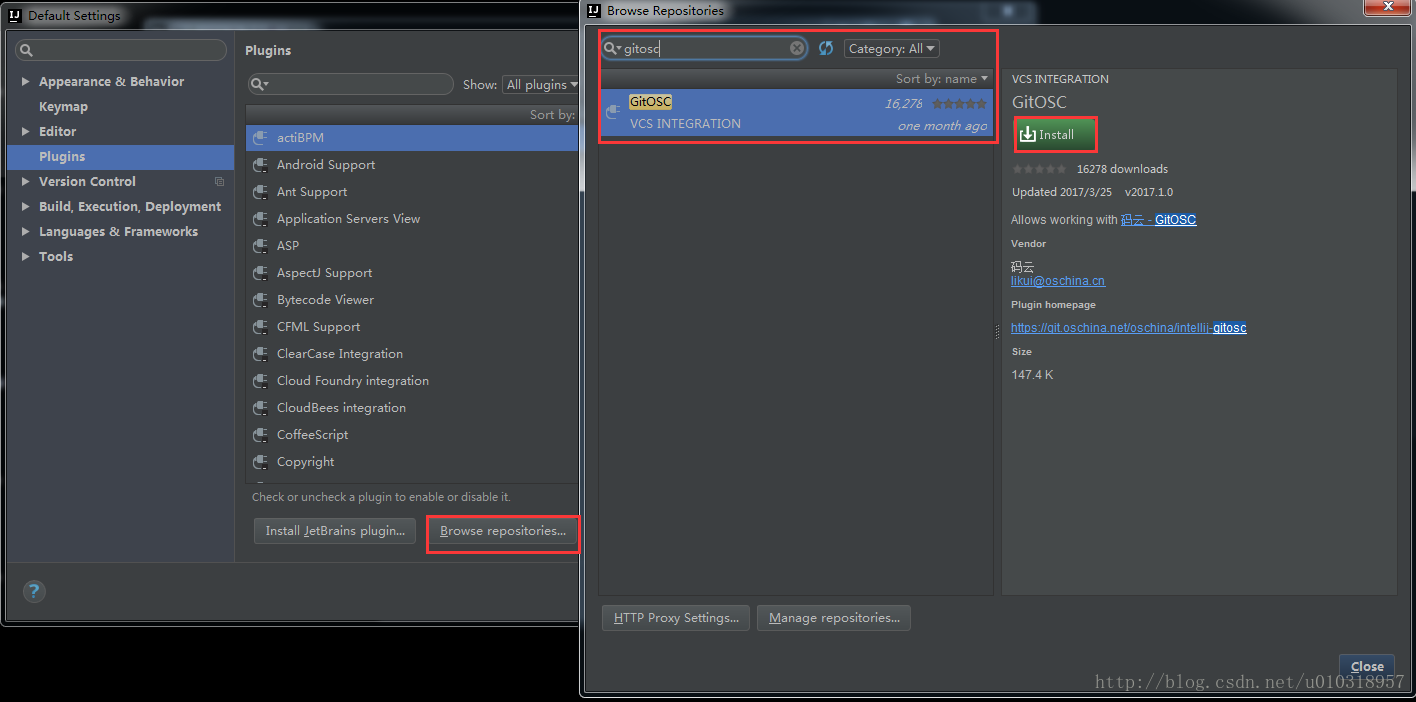Expand the Editor settings node
The height and width of the screenshot is (702, 1416).
click(25, 132)
